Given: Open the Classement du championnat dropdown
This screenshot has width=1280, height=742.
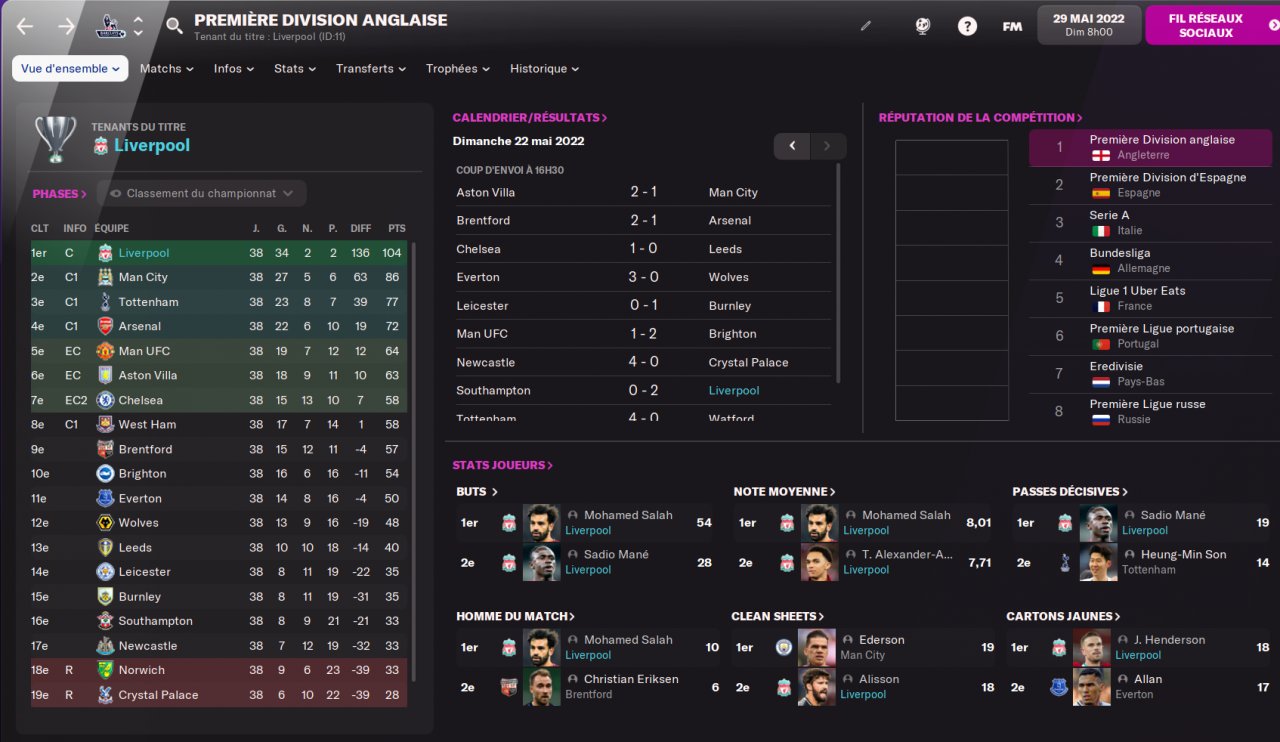Looking at the screenshot, I should (202, 193).
